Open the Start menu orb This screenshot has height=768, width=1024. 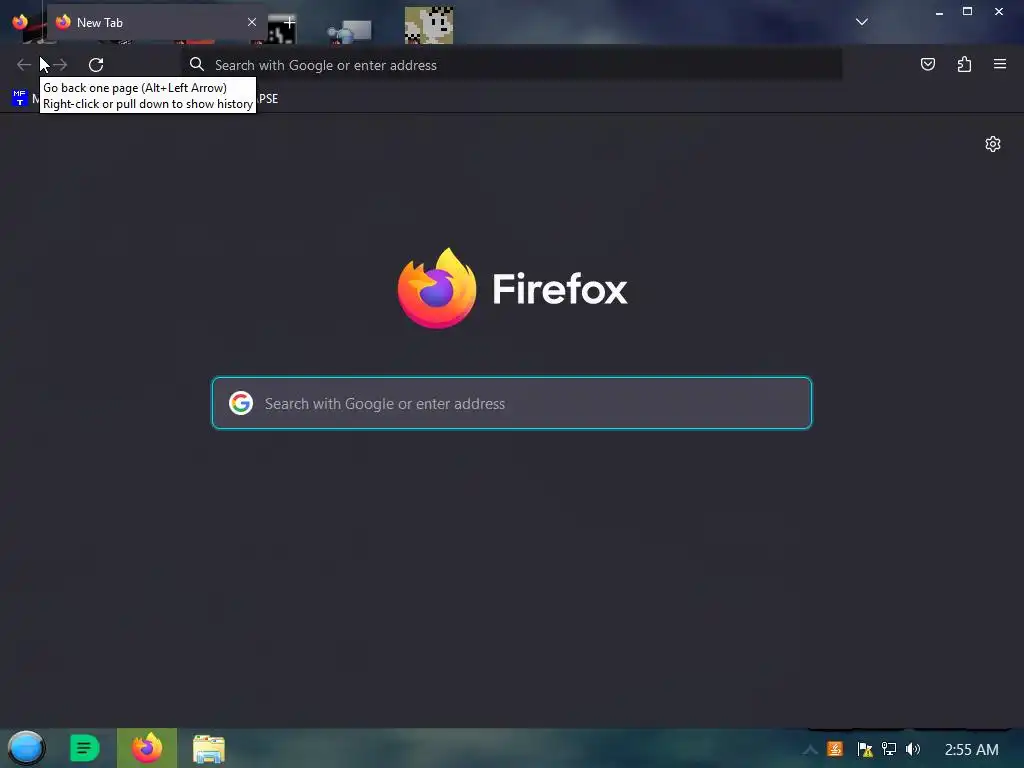tap(26, 748)
